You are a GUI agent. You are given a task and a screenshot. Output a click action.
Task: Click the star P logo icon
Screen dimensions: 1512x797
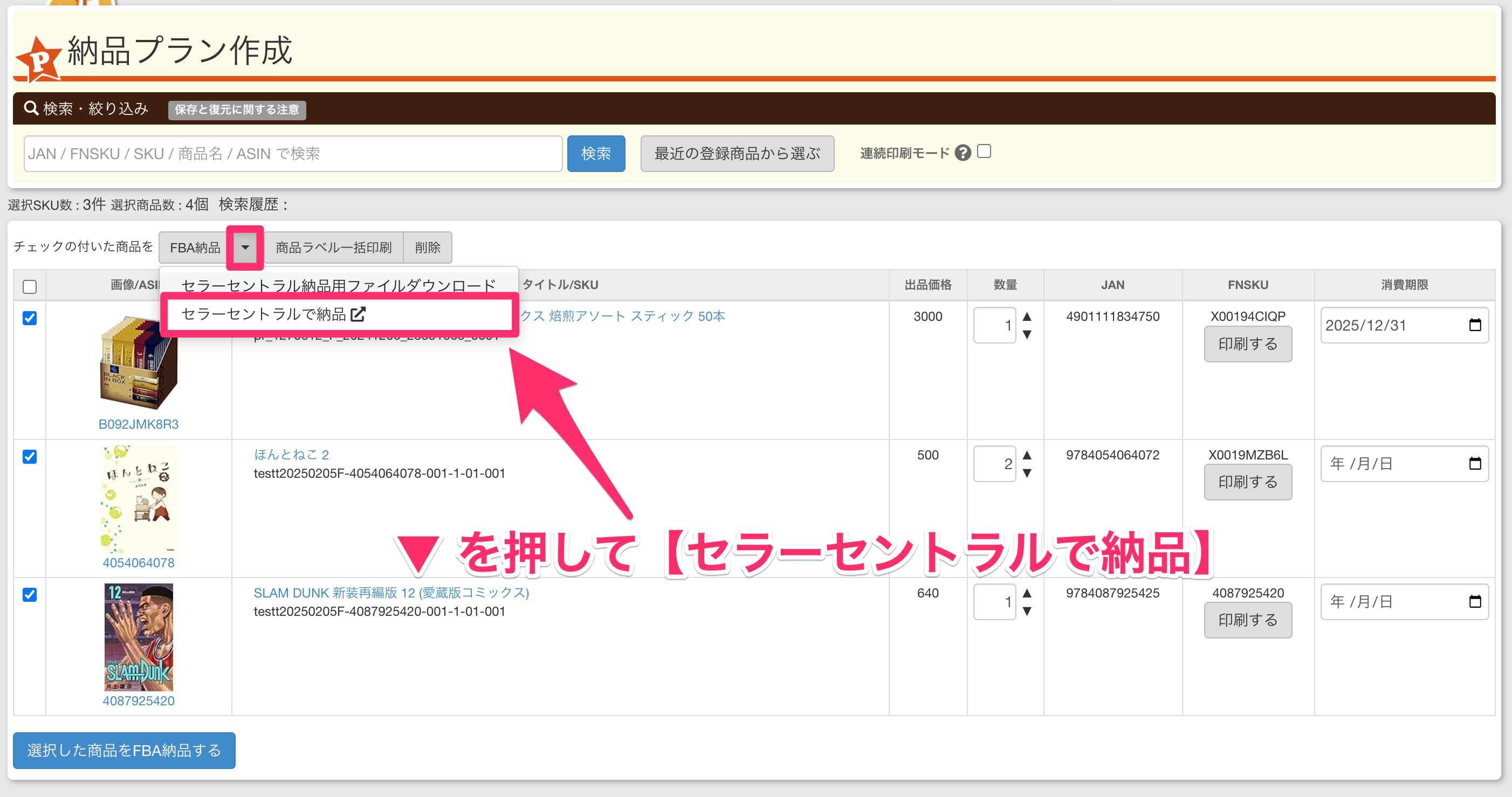[39, 60]
